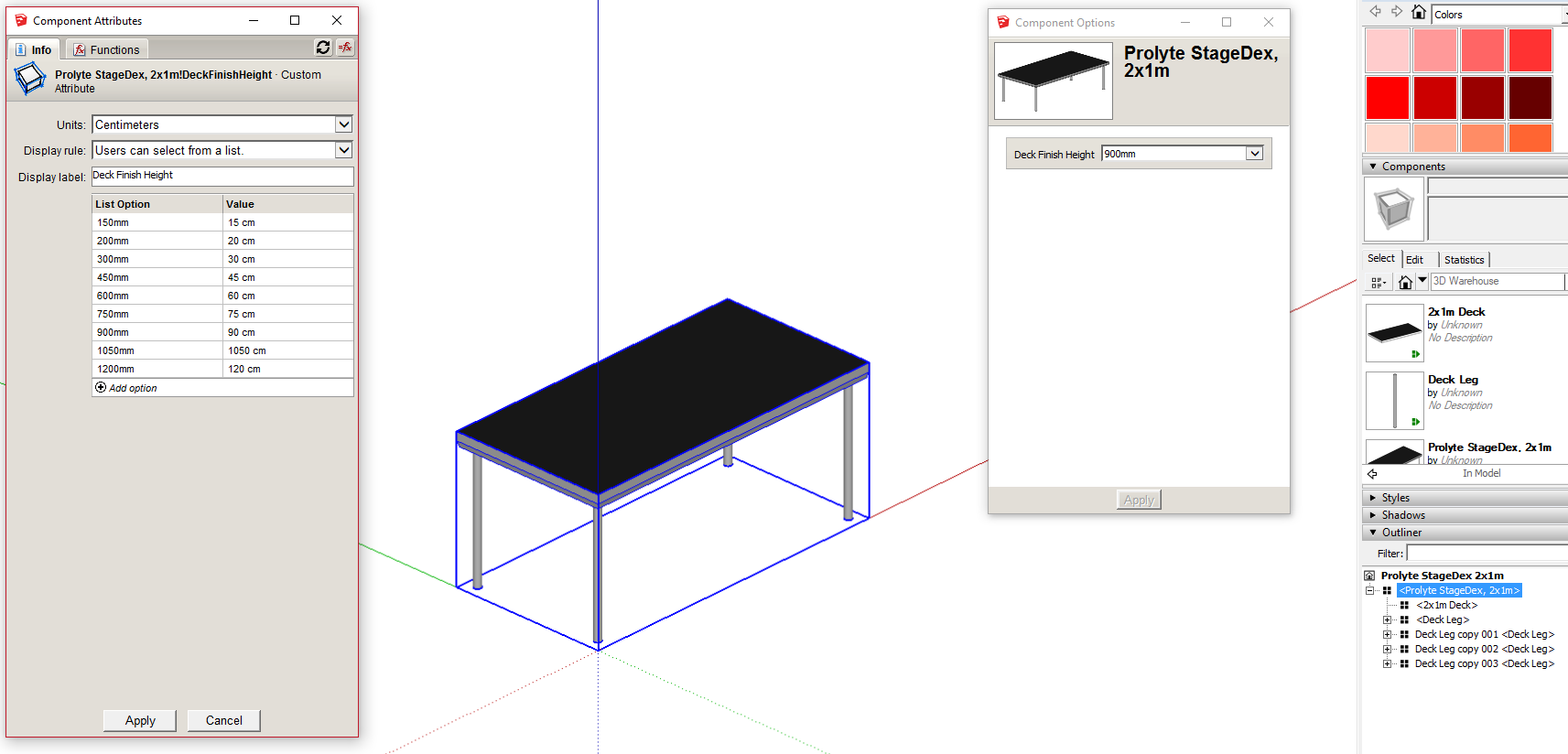Collapse the Components panel
The height and width of the screenshot is (754, 1568).
1373,167
